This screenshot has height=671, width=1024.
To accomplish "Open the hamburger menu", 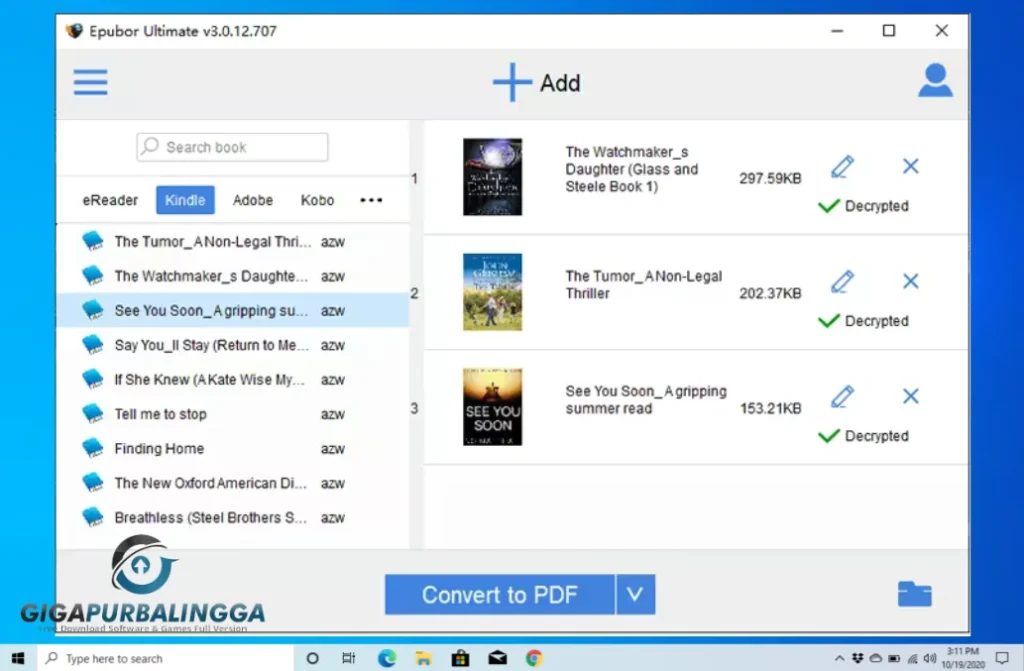I will click(90, 82).
